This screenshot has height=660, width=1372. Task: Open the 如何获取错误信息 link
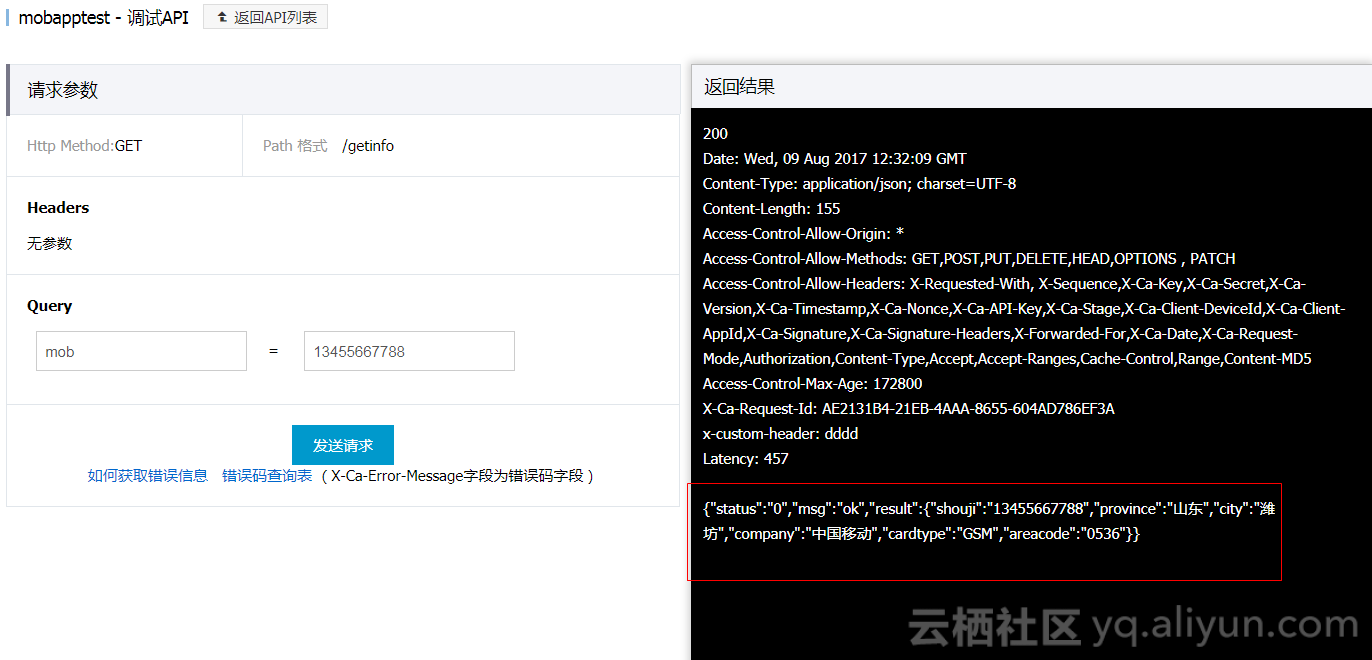point(148,476)
